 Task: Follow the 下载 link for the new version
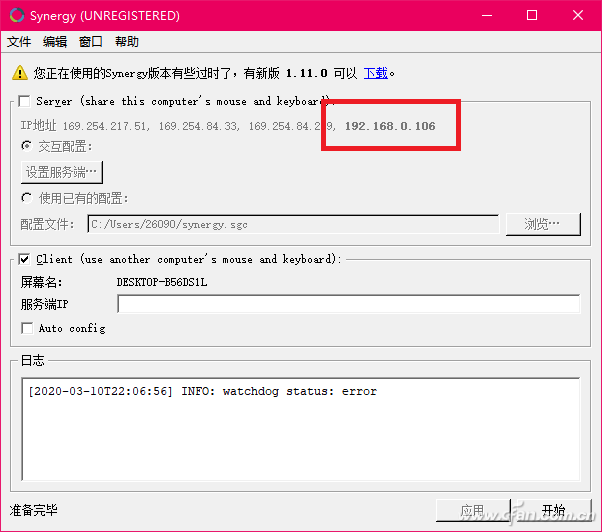[x=375, y=73]
